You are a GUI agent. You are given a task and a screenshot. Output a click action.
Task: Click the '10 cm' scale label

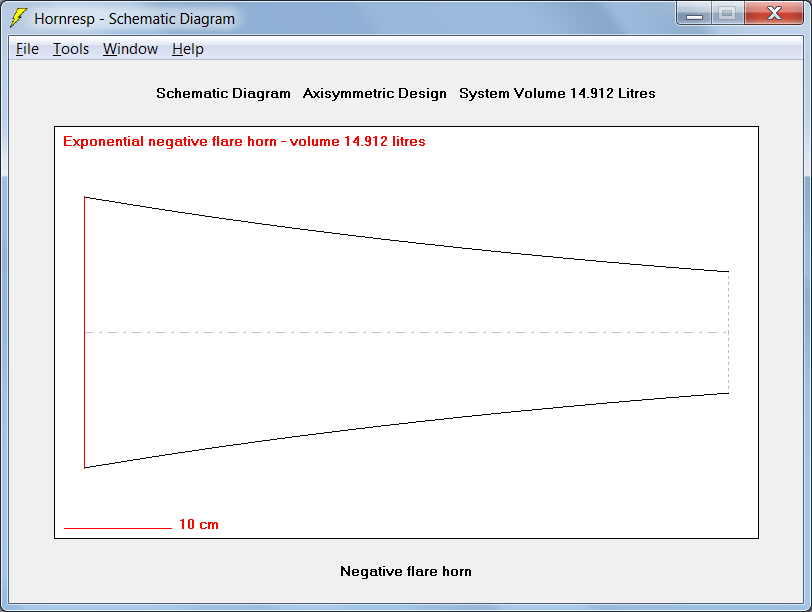point(199,524)
